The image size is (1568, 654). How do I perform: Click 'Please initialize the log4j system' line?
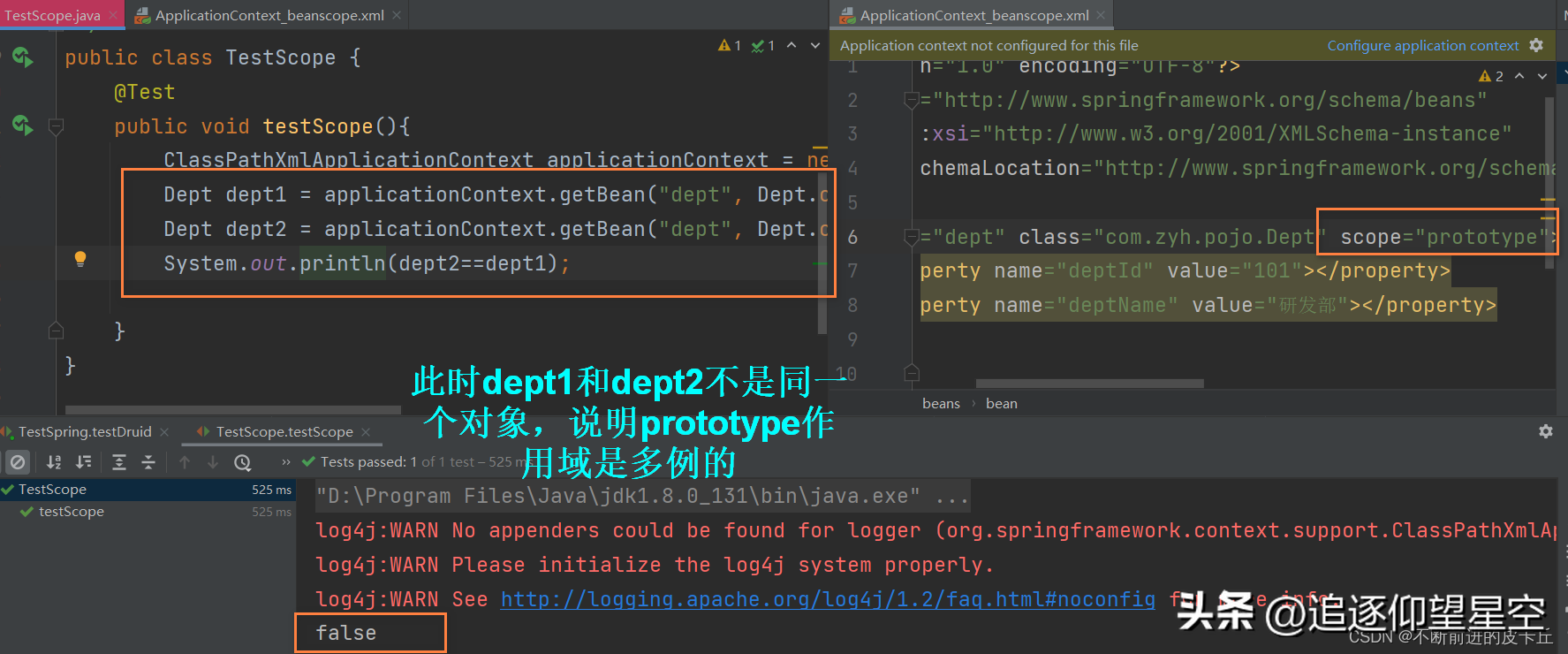(x=655, y=565)
